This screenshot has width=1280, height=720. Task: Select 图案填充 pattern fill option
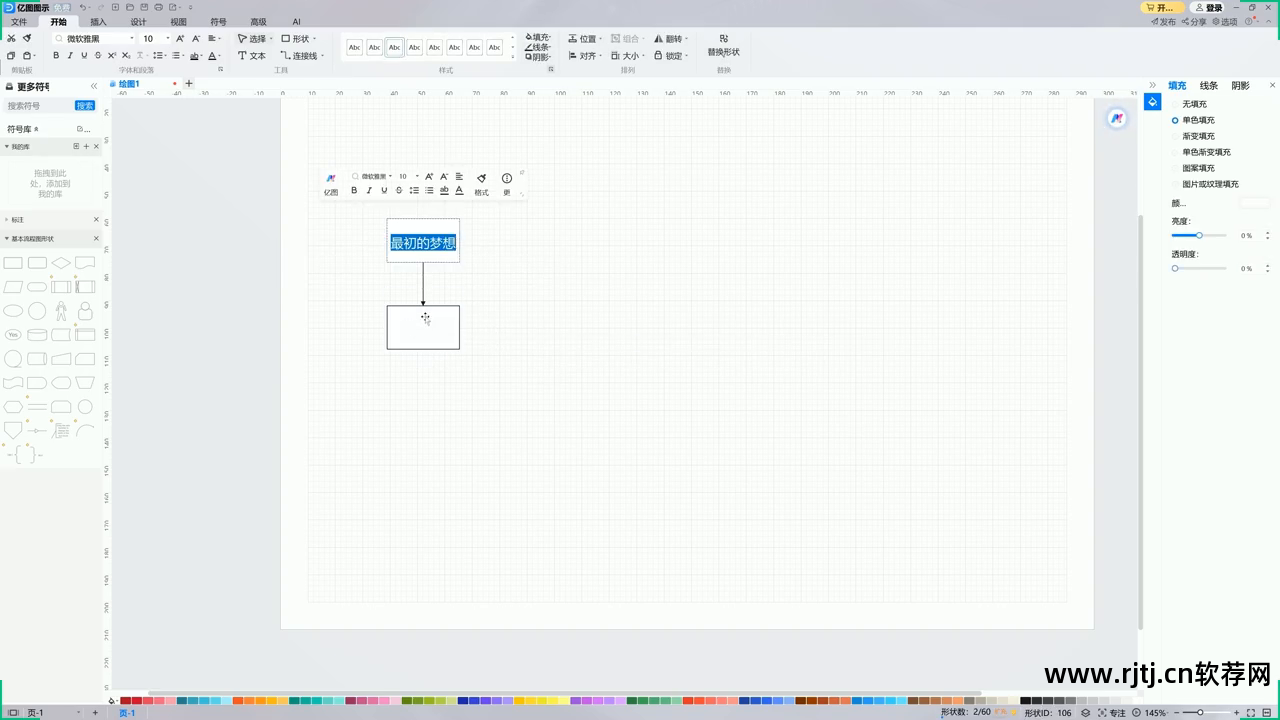point(1194,168)
